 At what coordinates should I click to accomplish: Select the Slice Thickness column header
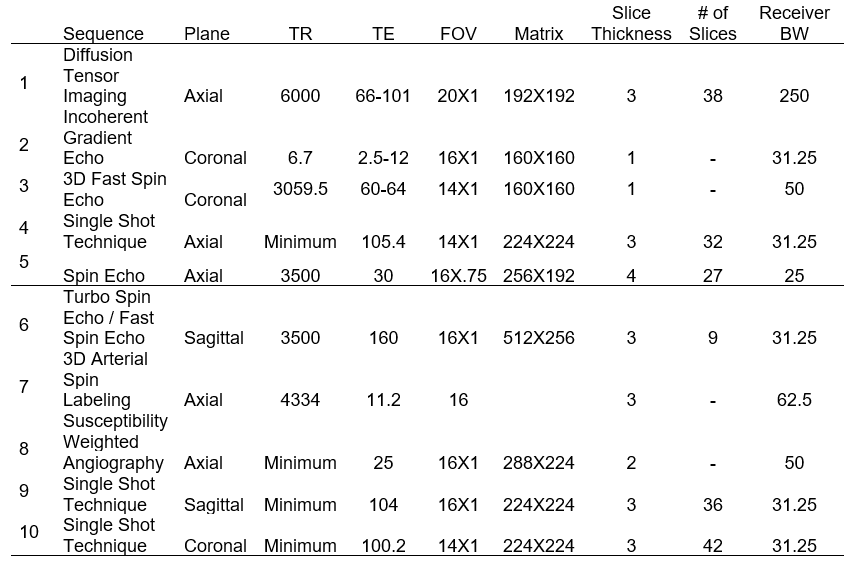click(x=631, y=24)
